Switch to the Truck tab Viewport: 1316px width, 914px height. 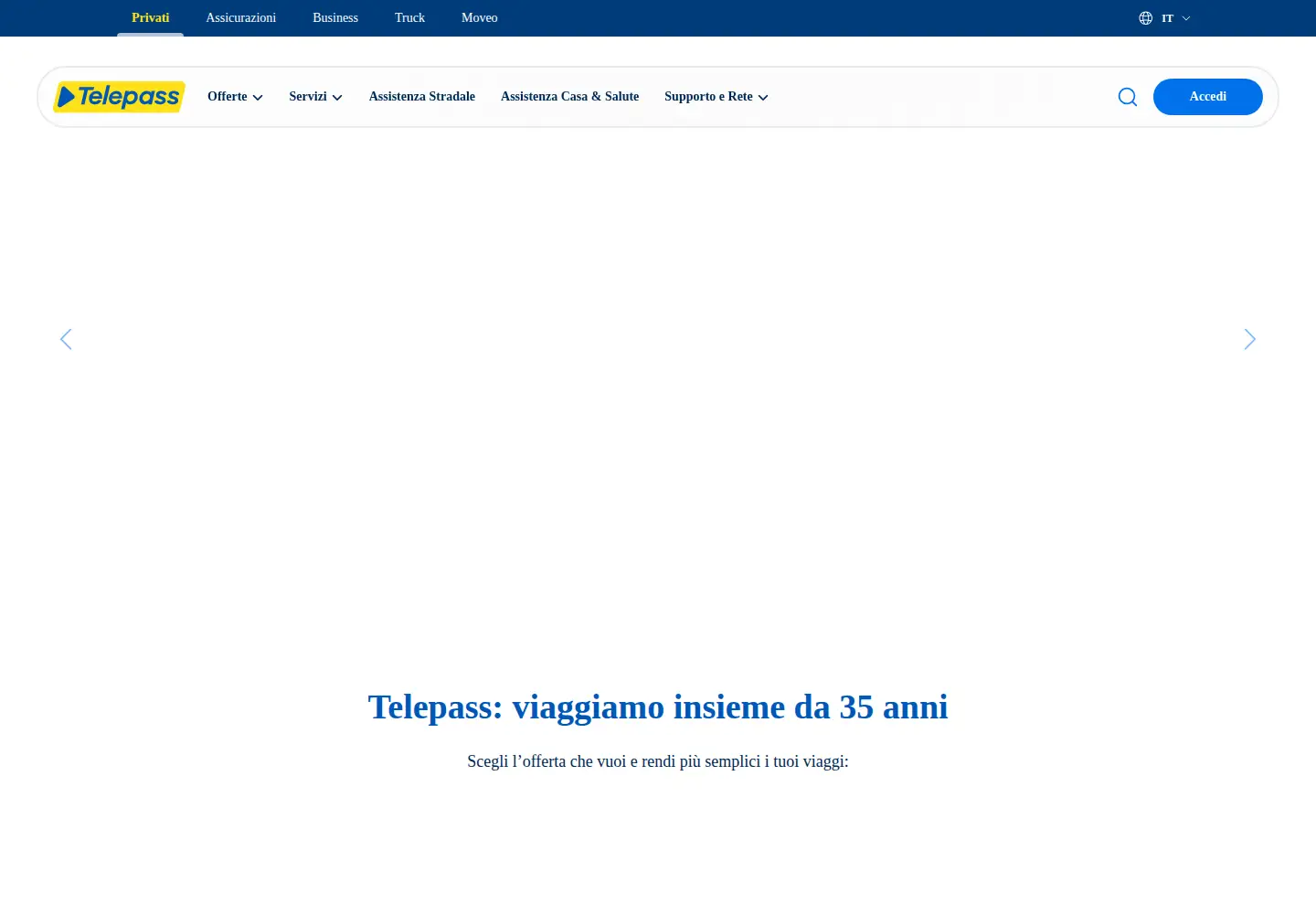click(409, 18)
